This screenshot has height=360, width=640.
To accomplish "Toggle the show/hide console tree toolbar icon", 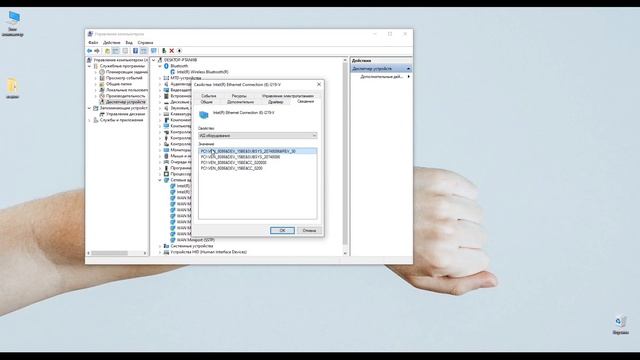I will (116, 51).
